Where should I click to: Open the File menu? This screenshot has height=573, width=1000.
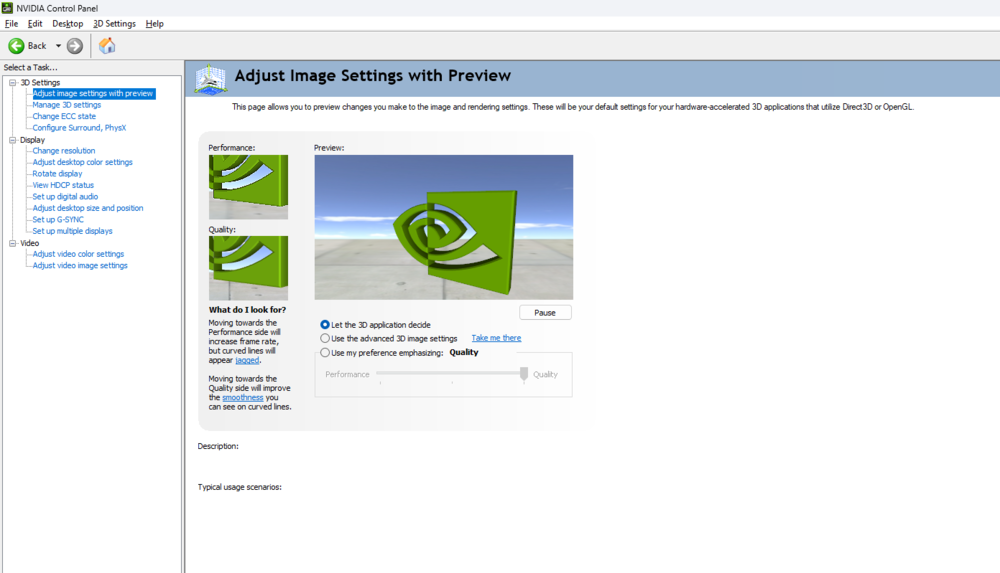coord(11,24)
